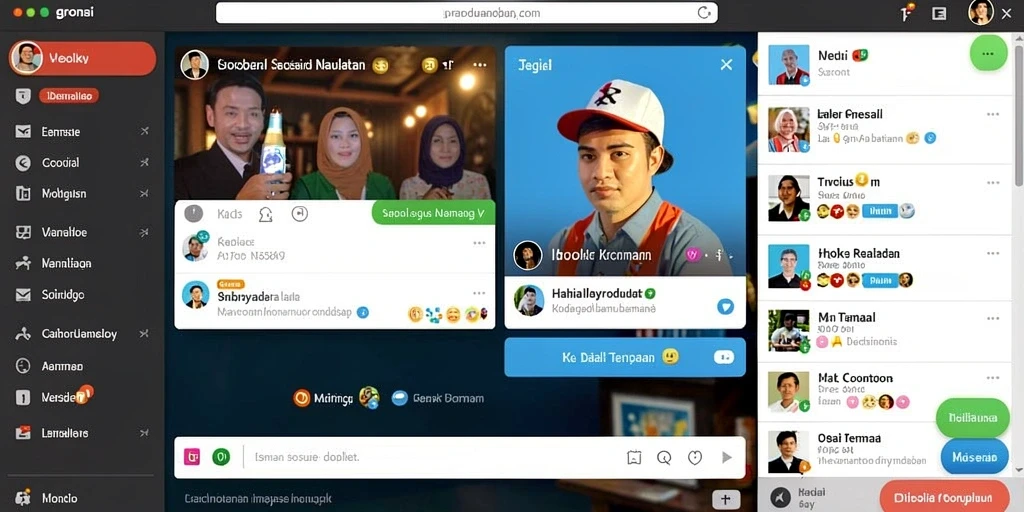Click the CalhorUamsloy sidebar icon

(23, 334)
